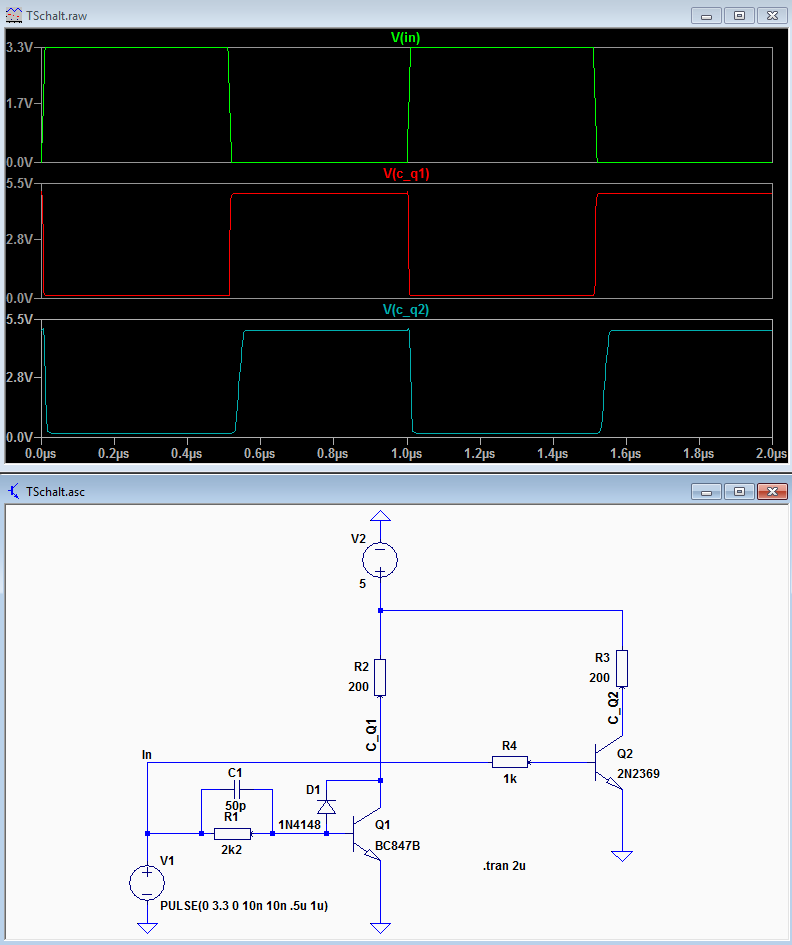
Task: Click the Q1 reference designator label
Action: coord(383,825)
